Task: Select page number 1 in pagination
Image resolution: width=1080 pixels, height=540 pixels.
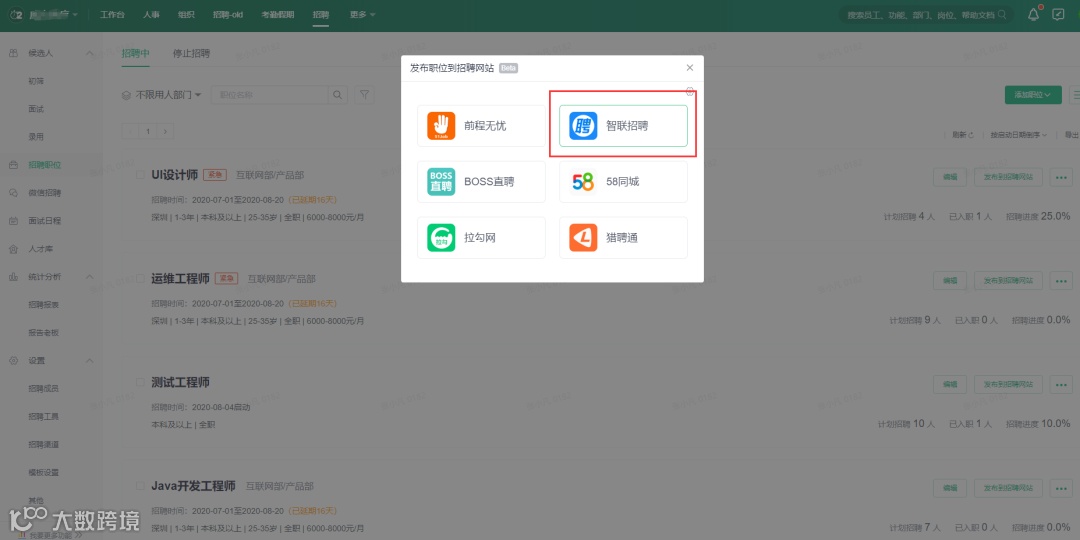Action: click(x=147, y=131)
